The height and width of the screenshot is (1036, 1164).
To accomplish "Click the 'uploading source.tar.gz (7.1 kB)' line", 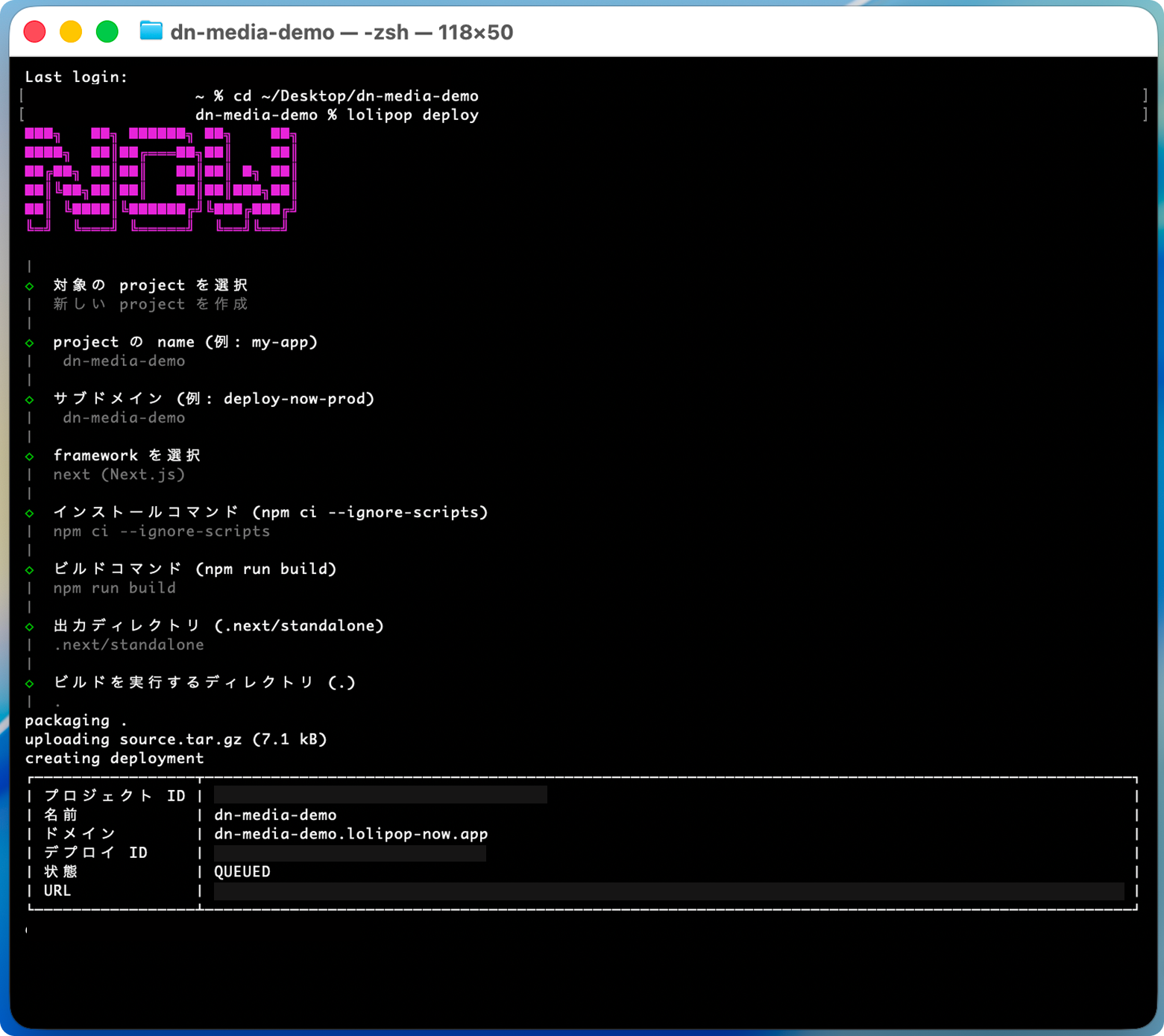I will [176, 739].
